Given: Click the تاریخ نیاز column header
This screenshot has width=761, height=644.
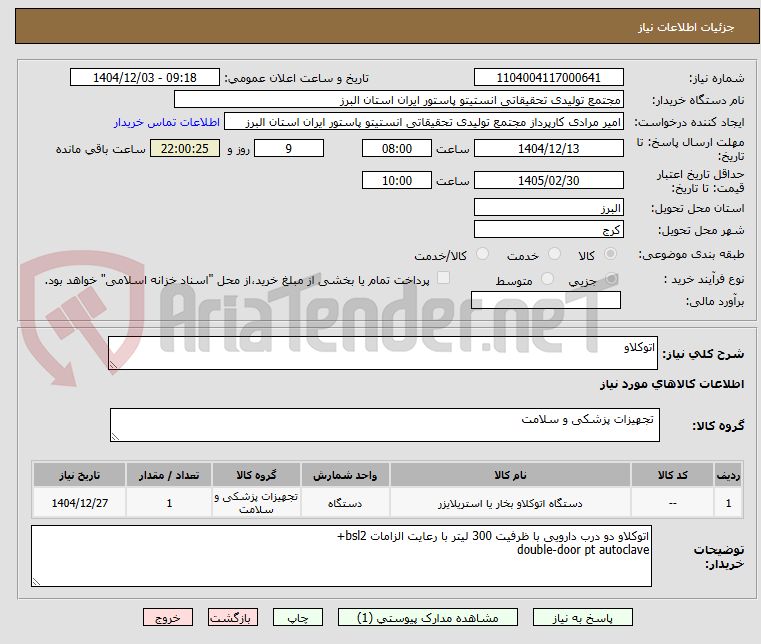Looking at the screenshot, I should [x=80, y=475].
